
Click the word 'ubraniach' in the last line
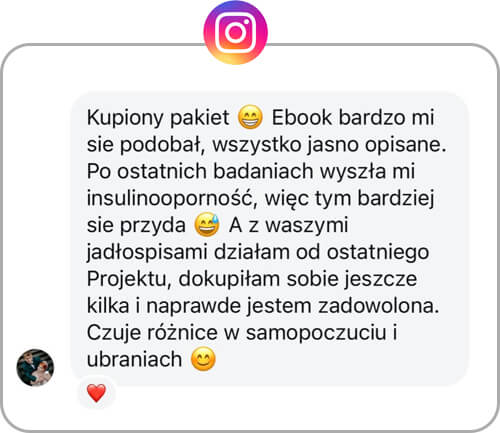[x=134, y=359]
